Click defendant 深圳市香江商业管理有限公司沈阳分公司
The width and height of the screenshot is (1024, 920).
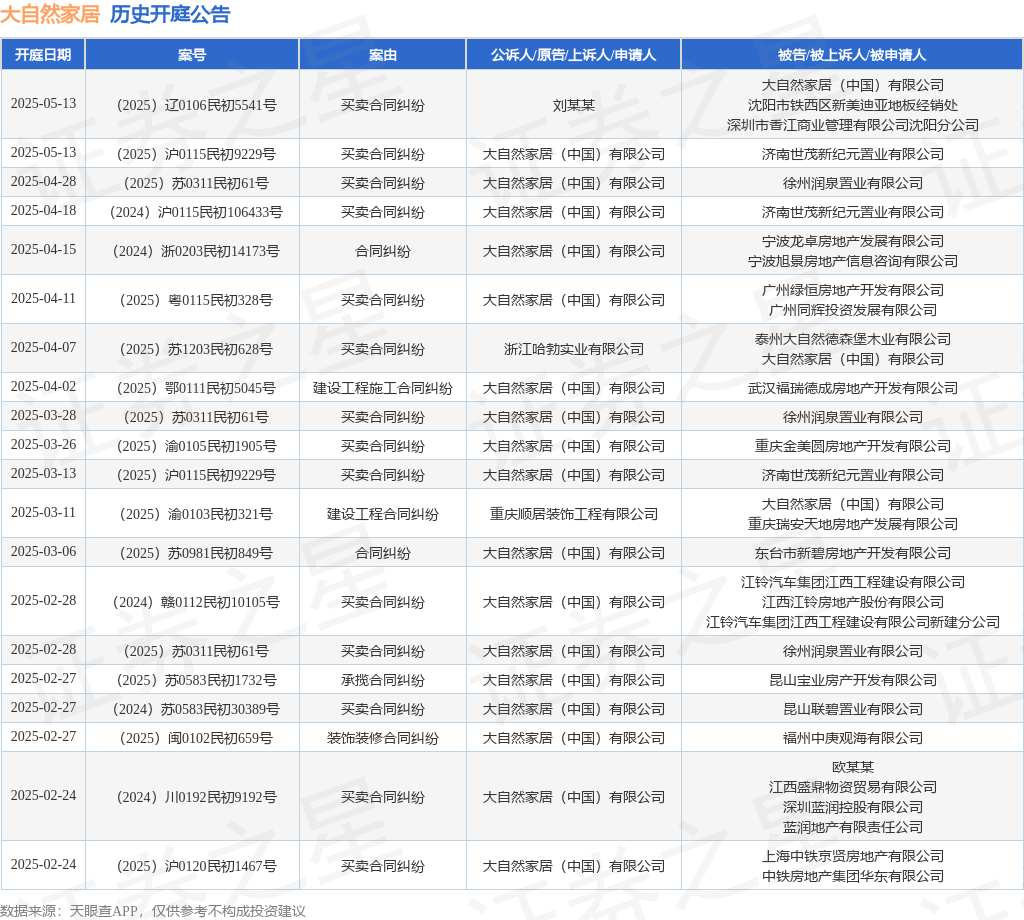[x=852, y=125]
